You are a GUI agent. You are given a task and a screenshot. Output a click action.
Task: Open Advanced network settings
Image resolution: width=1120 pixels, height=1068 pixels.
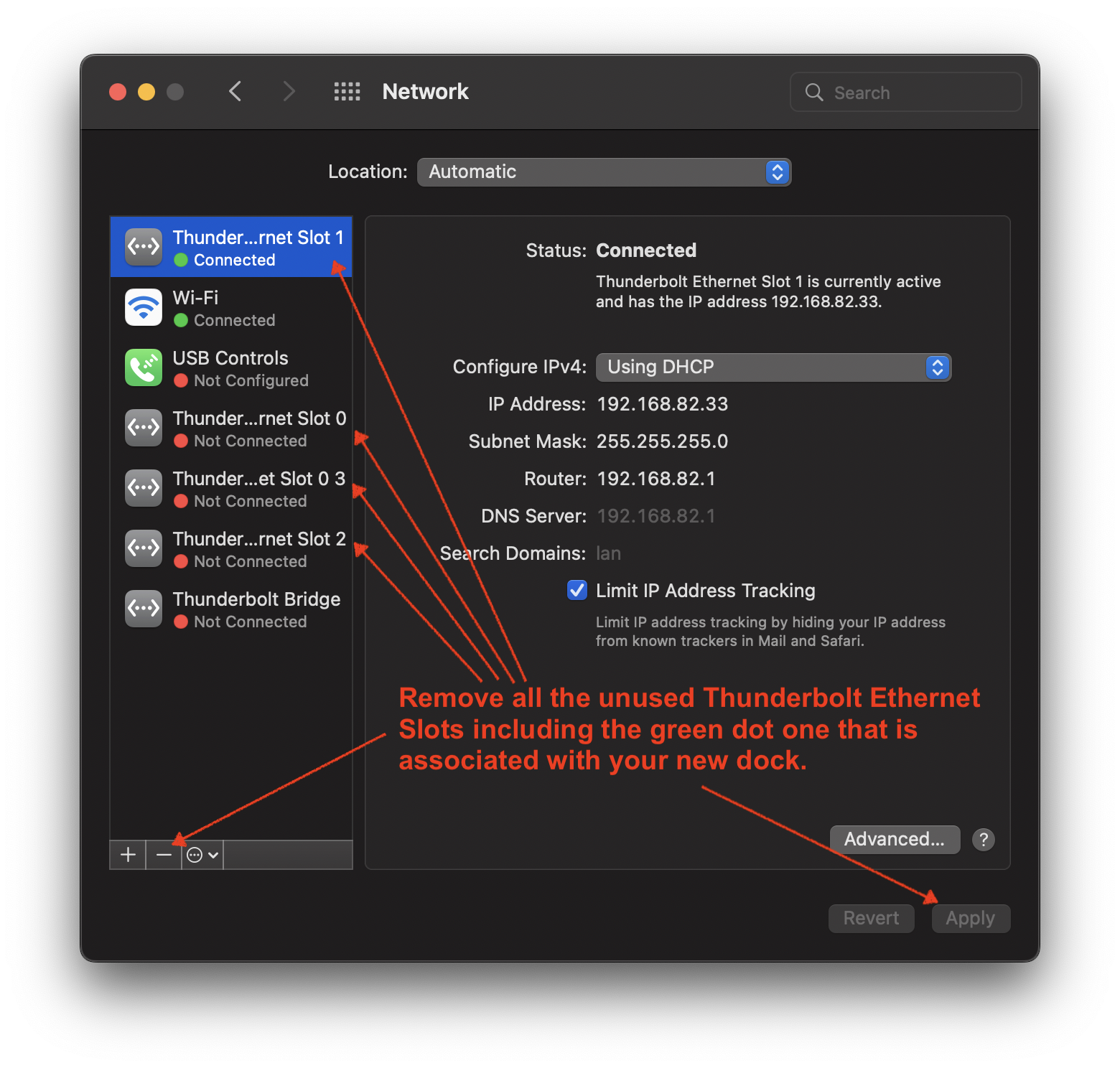895,839
